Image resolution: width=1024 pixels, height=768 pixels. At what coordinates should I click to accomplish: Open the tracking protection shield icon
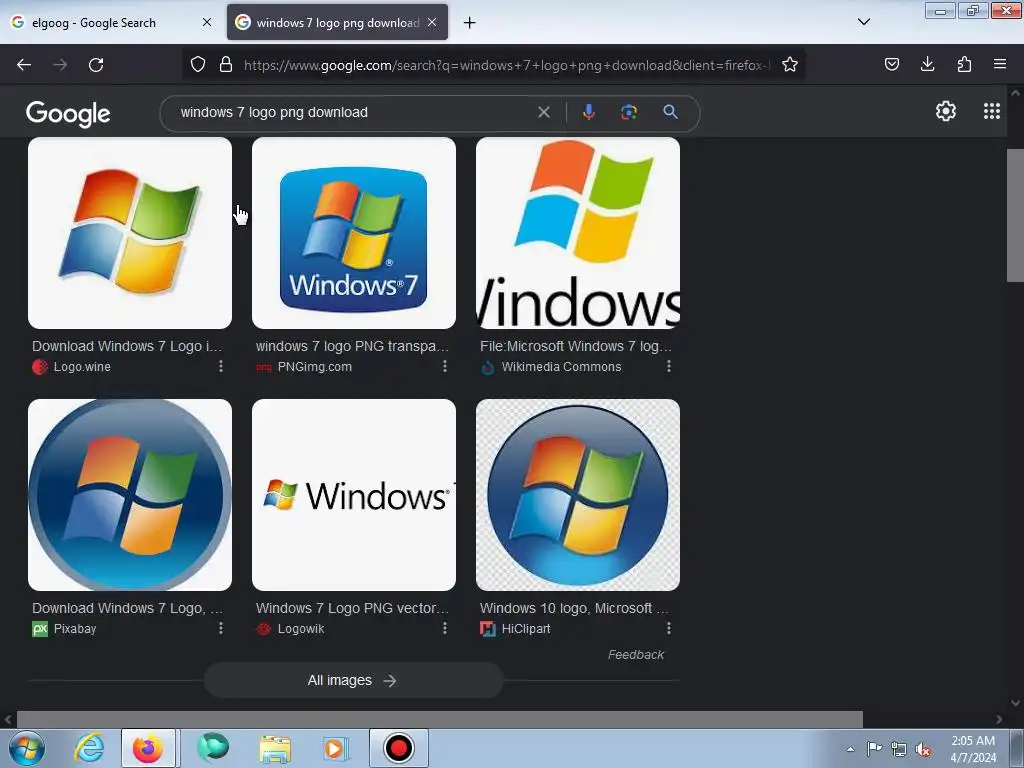point(198,65)
